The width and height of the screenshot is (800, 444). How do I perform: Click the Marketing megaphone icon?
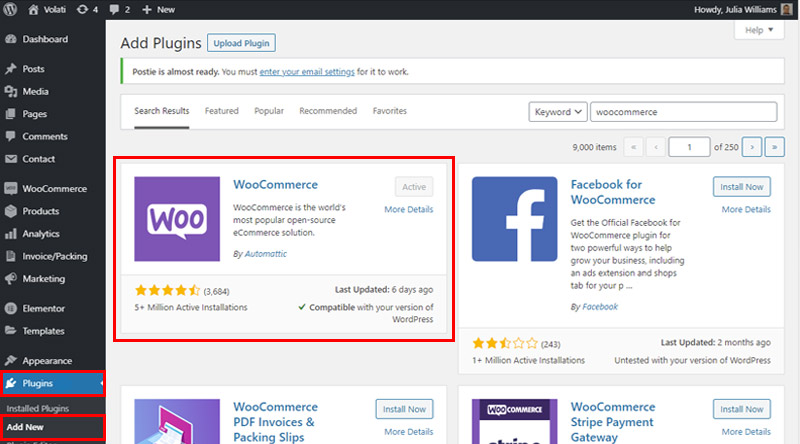click(x=11, y=279)
